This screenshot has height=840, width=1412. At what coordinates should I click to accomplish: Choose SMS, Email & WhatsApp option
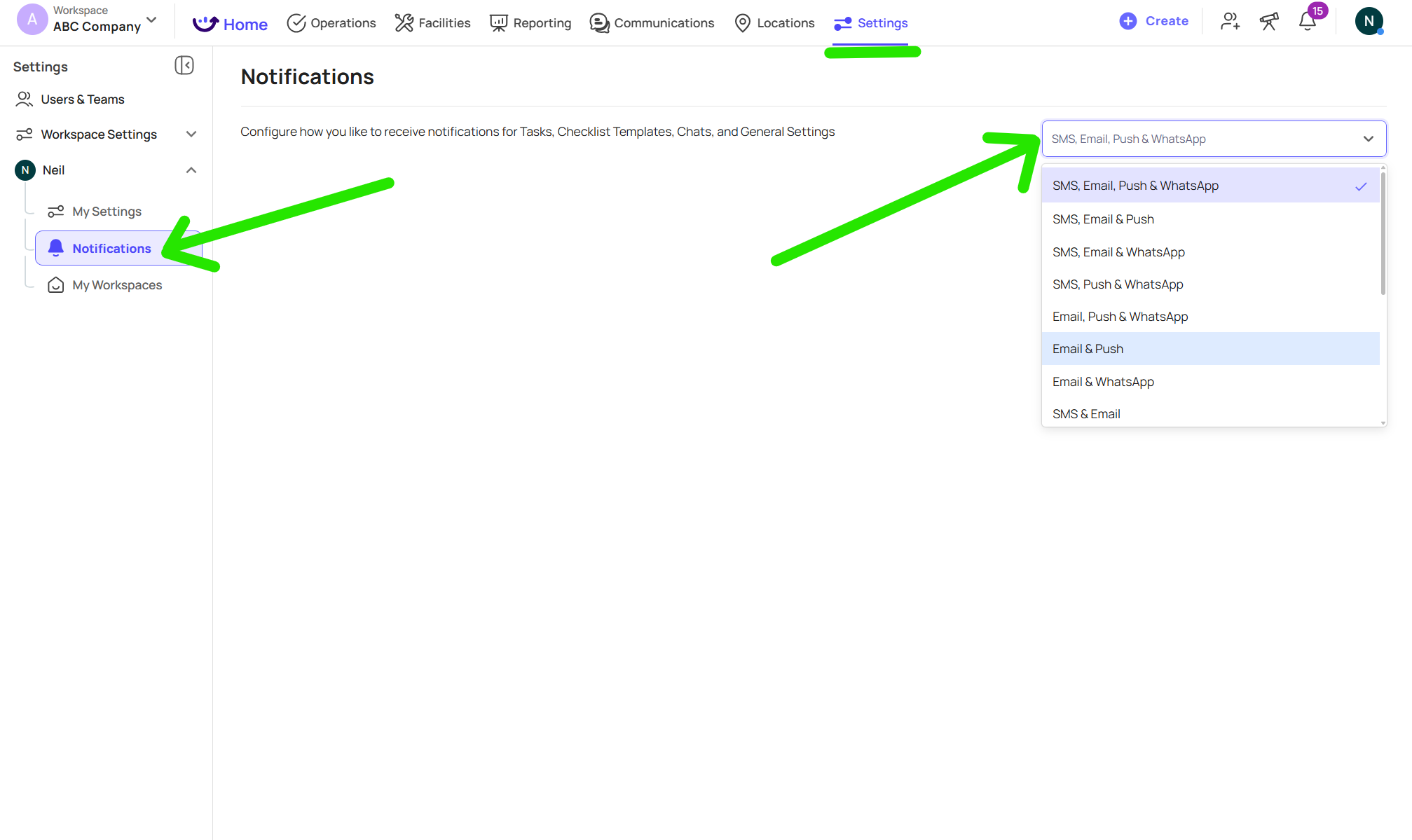click(1210, 252)
